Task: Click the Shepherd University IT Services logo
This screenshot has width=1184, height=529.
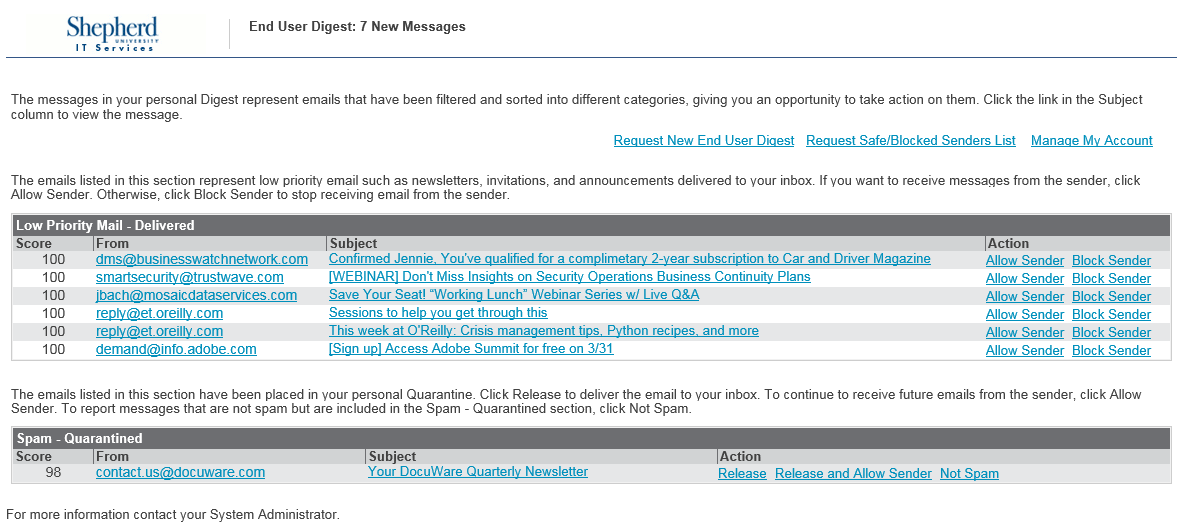Action: tap(115, 33)
